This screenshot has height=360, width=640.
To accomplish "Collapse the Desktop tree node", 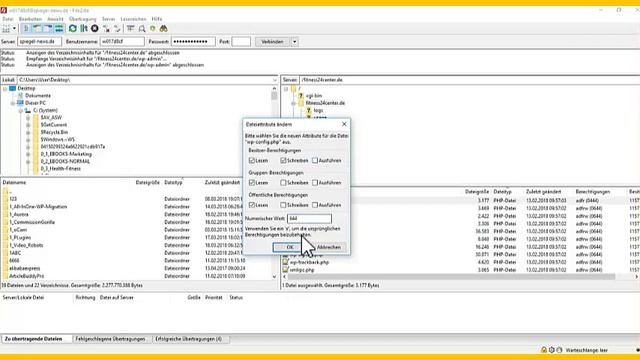I will click(5, 88).
